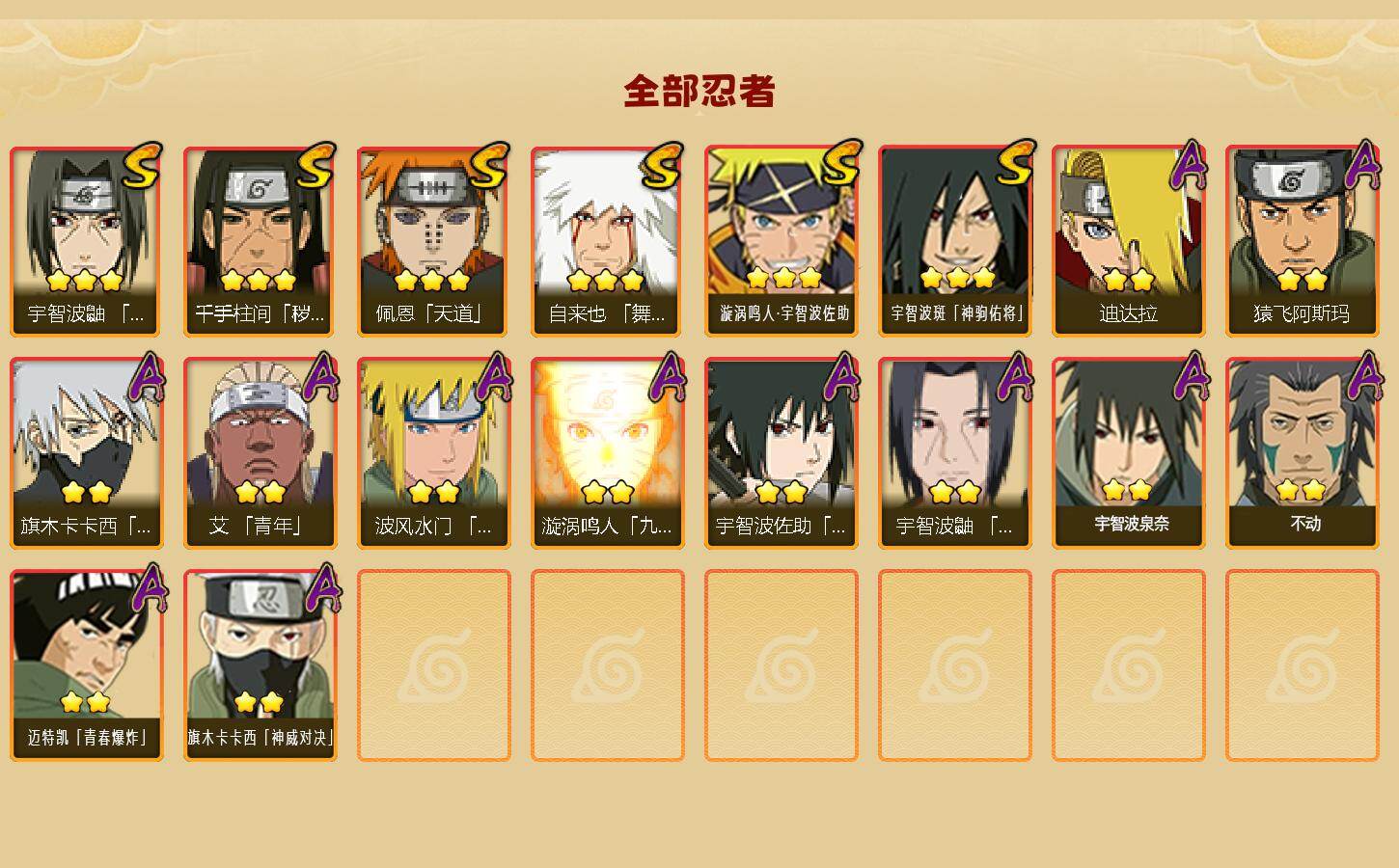Click the A rank badge on 旗木卡卡西 silver-hair card
The height and width of the screenshot is (868, 1399).
[147, 377]
